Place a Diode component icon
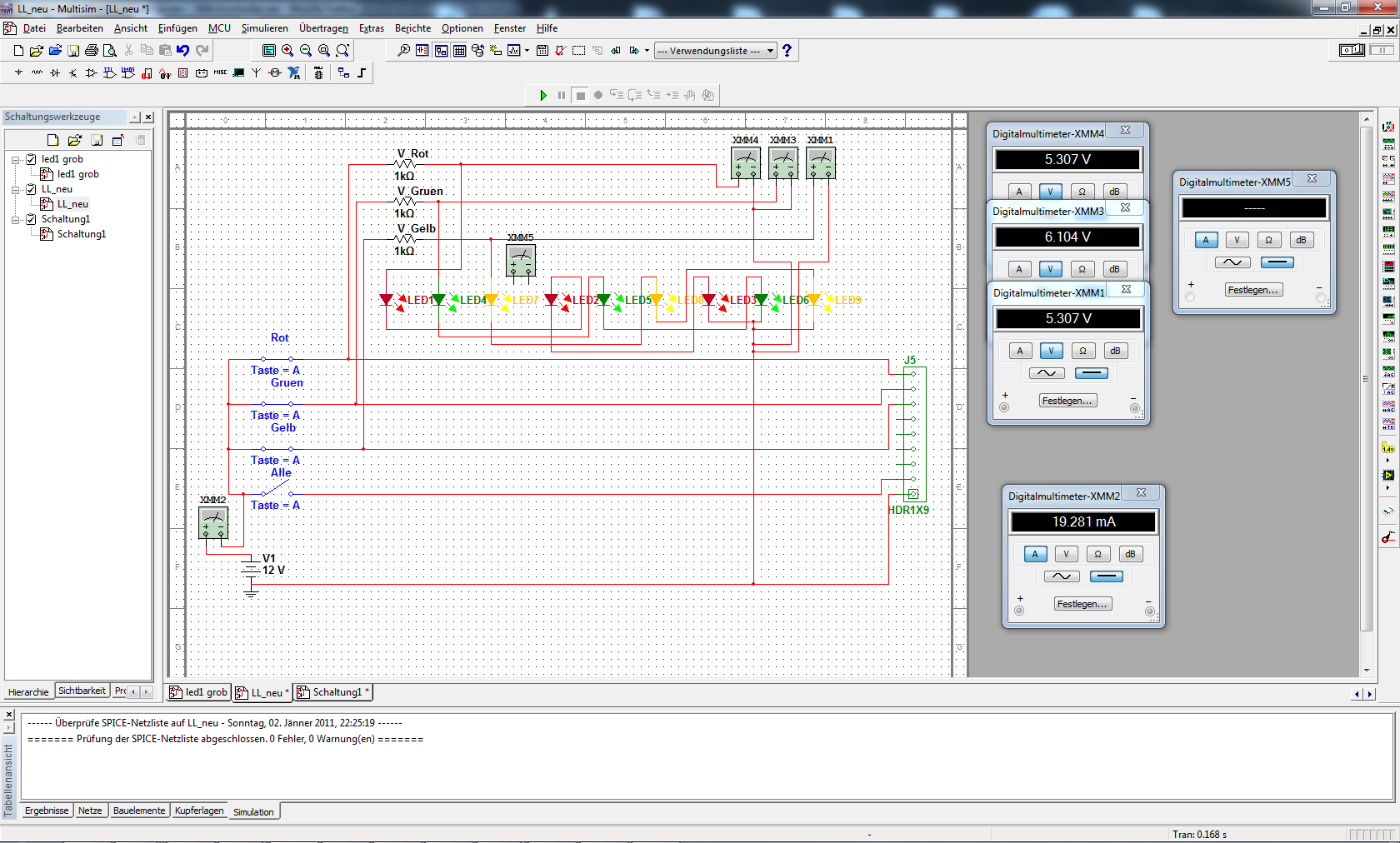This screenshot has width=1400, height=843. coord(55,73)
